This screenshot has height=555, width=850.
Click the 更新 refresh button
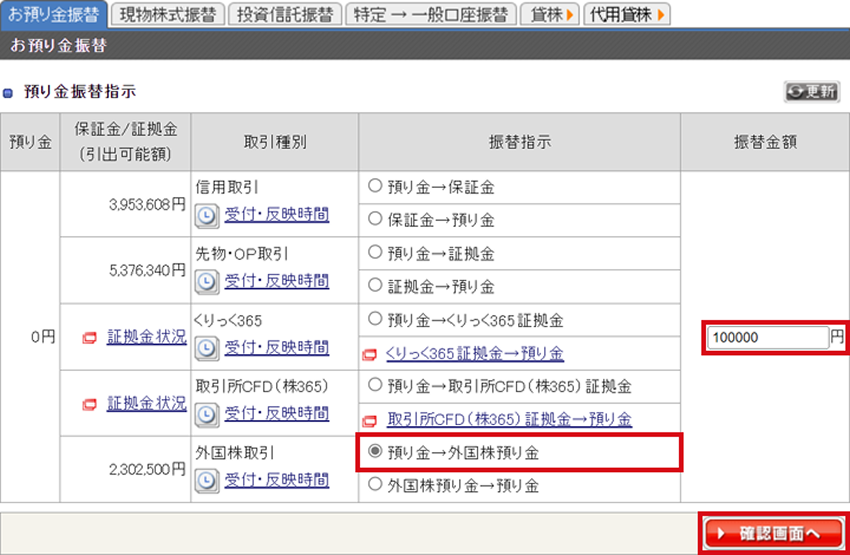(811, 91)
